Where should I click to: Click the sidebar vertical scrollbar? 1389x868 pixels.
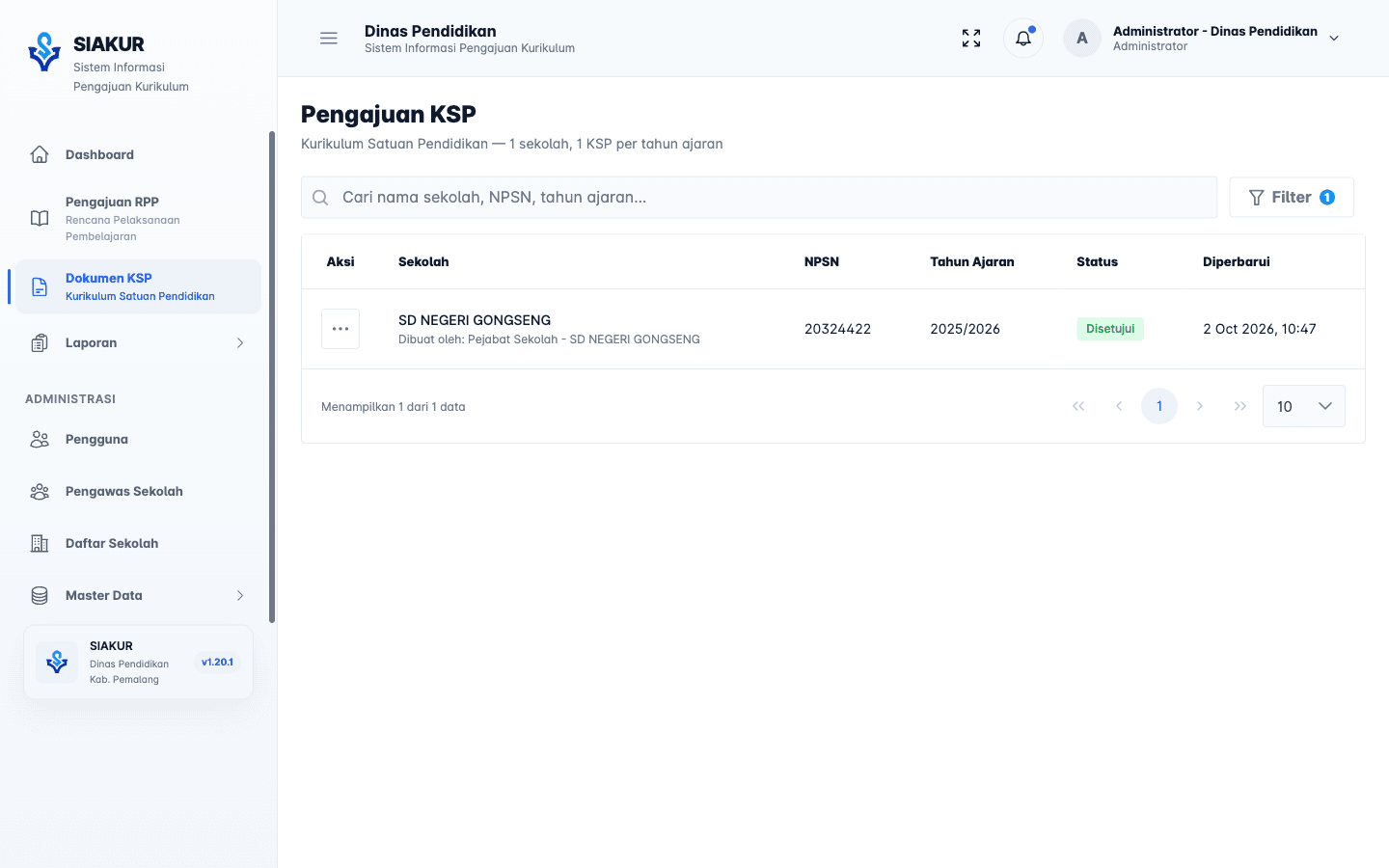coord(272,377)
